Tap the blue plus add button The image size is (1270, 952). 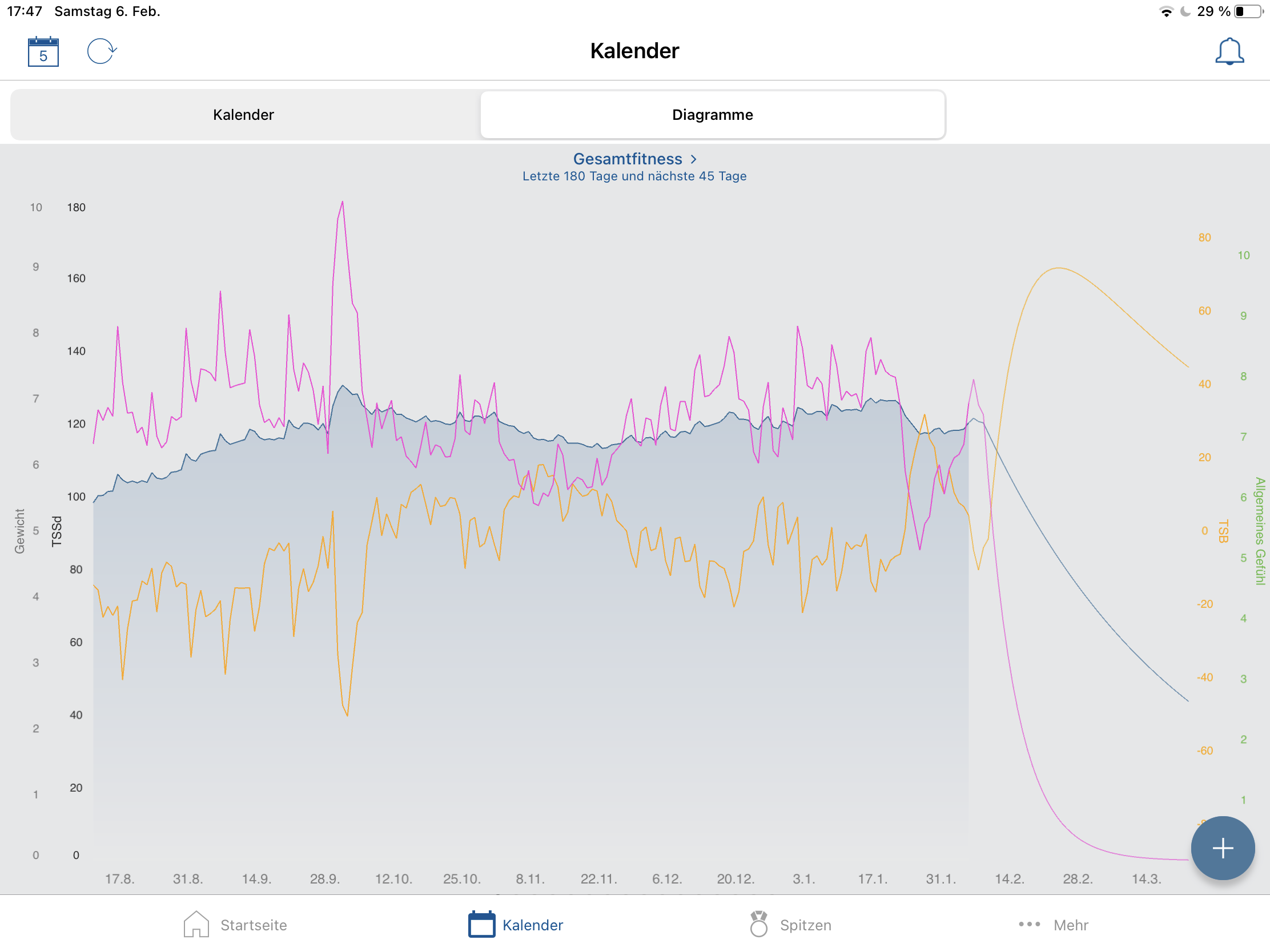click(x=1223, y=848)
